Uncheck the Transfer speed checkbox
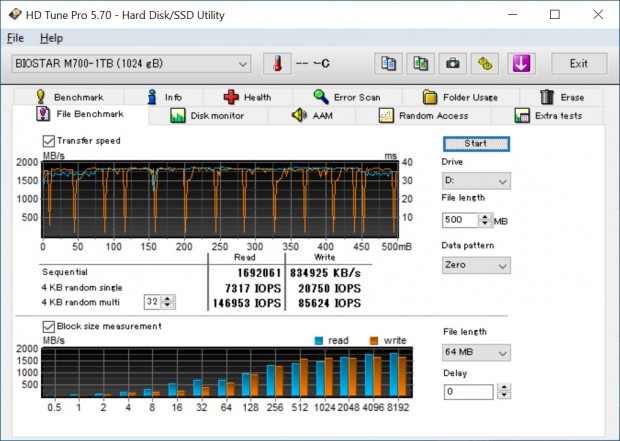This screenshot has height=441, width=620. pos(49,141)
